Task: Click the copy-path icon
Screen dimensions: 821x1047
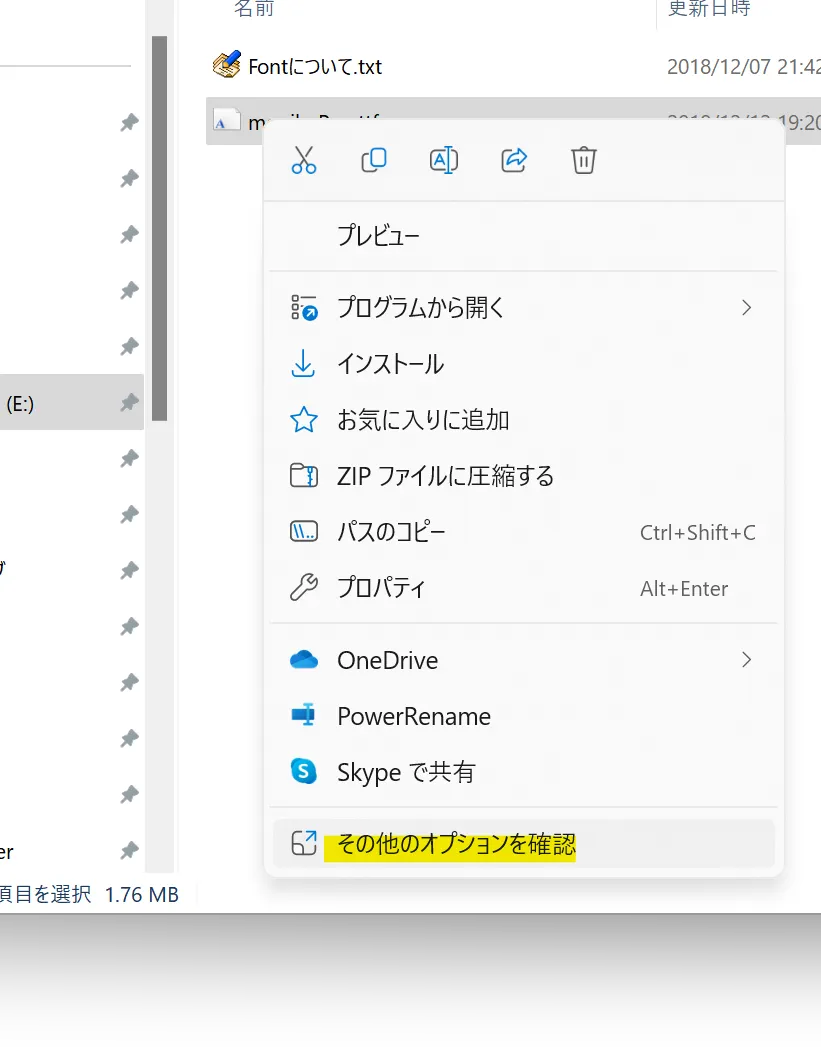Action: [x=304, y=532]
